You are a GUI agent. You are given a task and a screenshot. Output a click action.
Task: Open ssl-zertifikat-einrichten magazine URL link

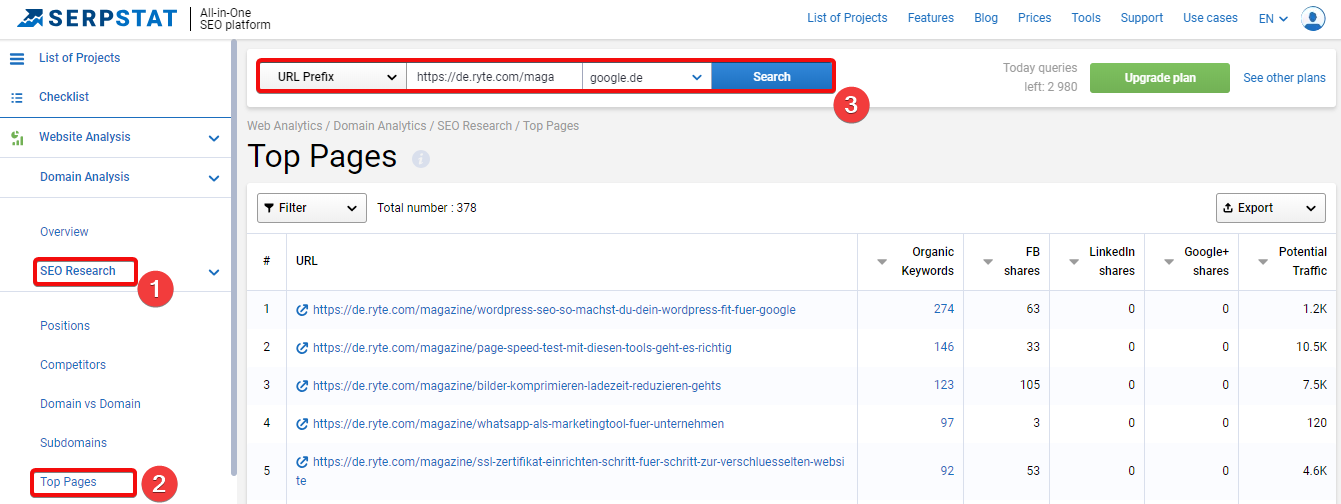(x=570, y=471)
